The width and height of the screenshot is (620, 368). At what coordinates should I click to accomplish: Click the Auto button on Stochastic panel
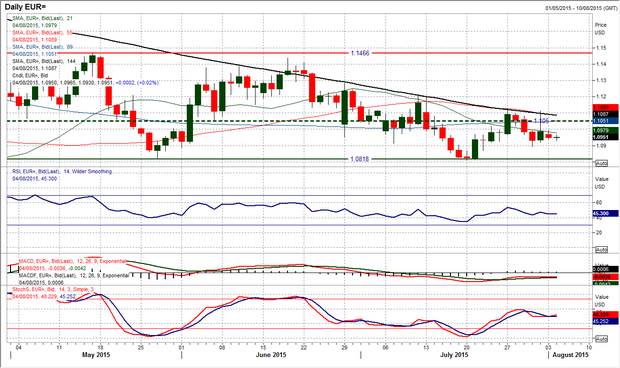pyautogui.click(x=601, y=339)
